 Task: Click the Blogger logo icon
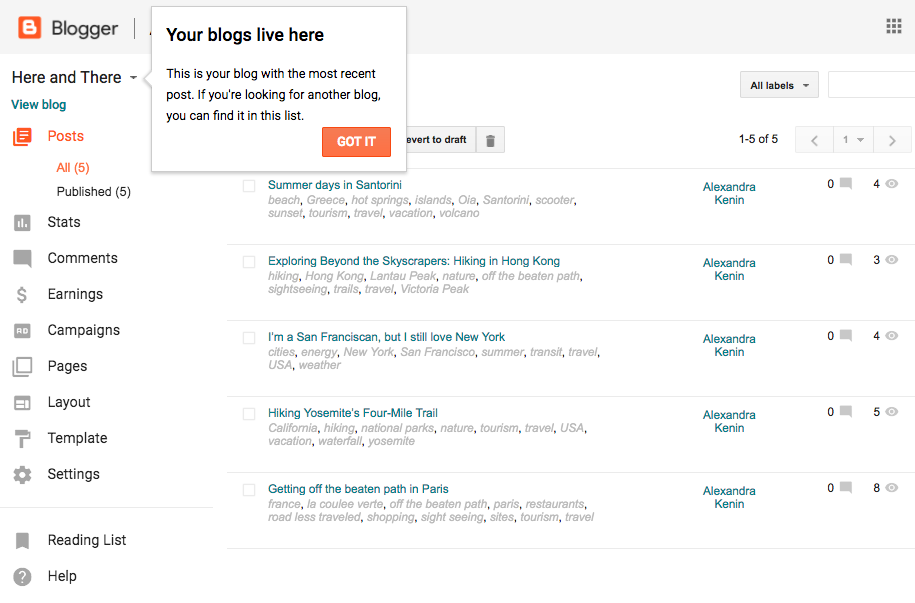30,28
